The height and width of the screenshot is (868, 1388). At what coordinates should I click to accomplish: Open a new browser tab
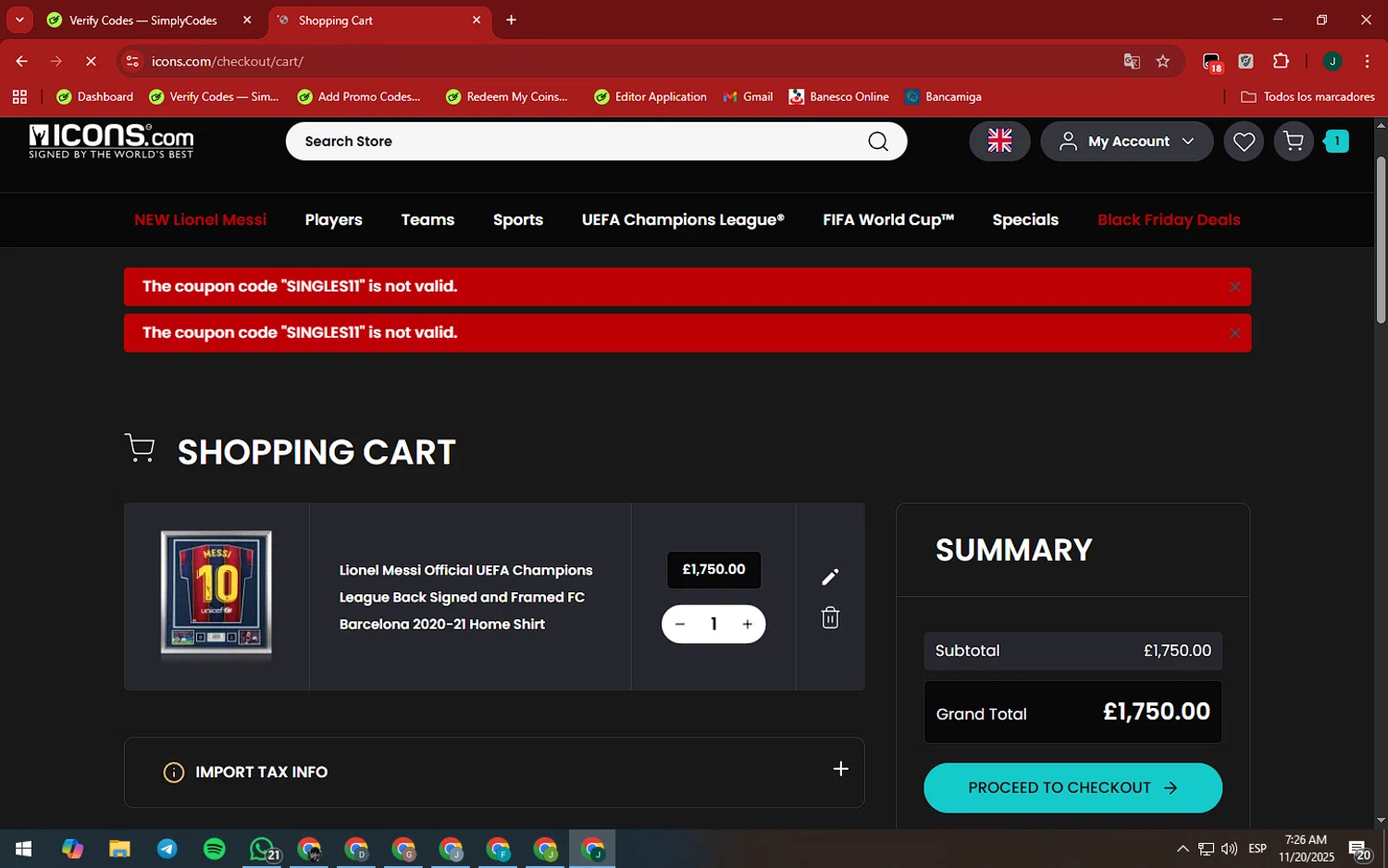(511, 20)
